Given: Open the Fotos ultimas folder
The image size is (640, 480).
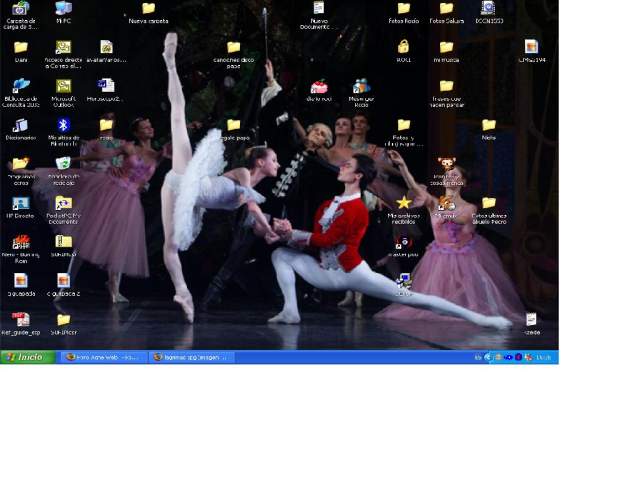Looking at the screenshot, I should pyautogui.click(x=489, y=203).
